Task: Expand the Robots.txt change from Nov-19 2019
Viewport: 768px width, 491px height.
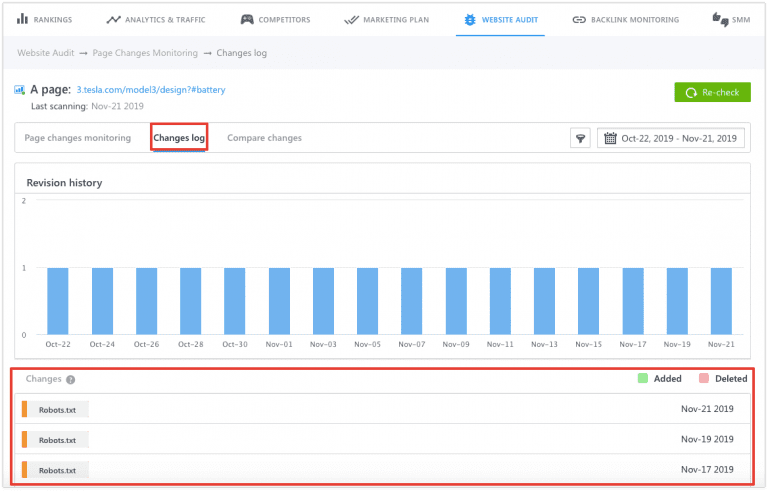Action: (x=382, y=439)
